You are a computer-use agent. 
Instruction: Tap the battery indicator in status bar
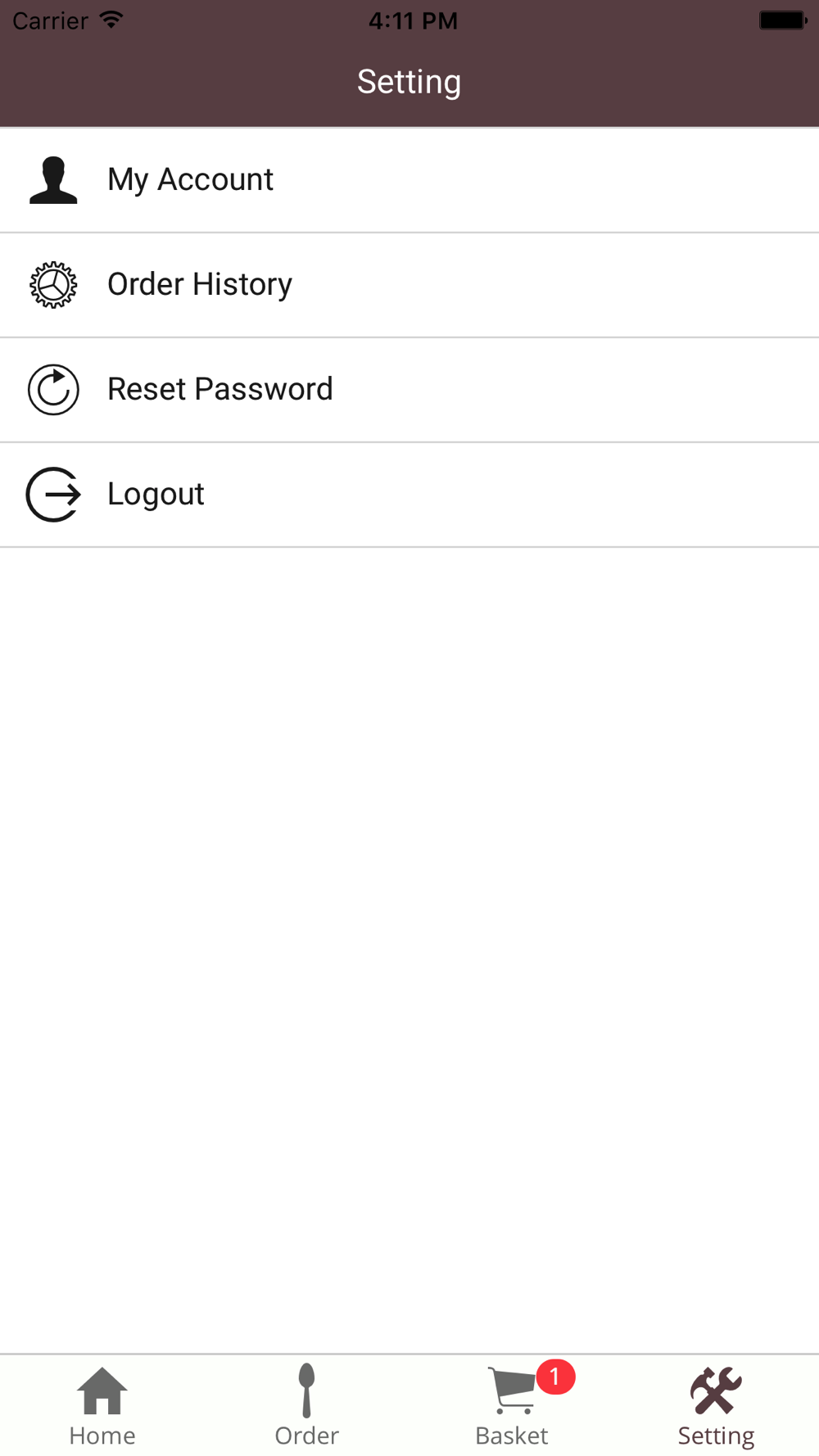click(783, 20)
